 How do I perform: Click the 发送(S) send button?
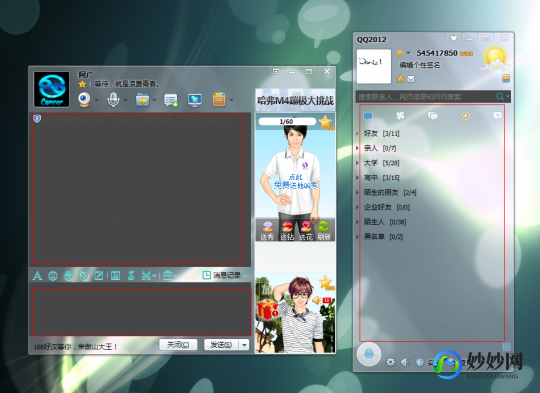click(222, 345)
